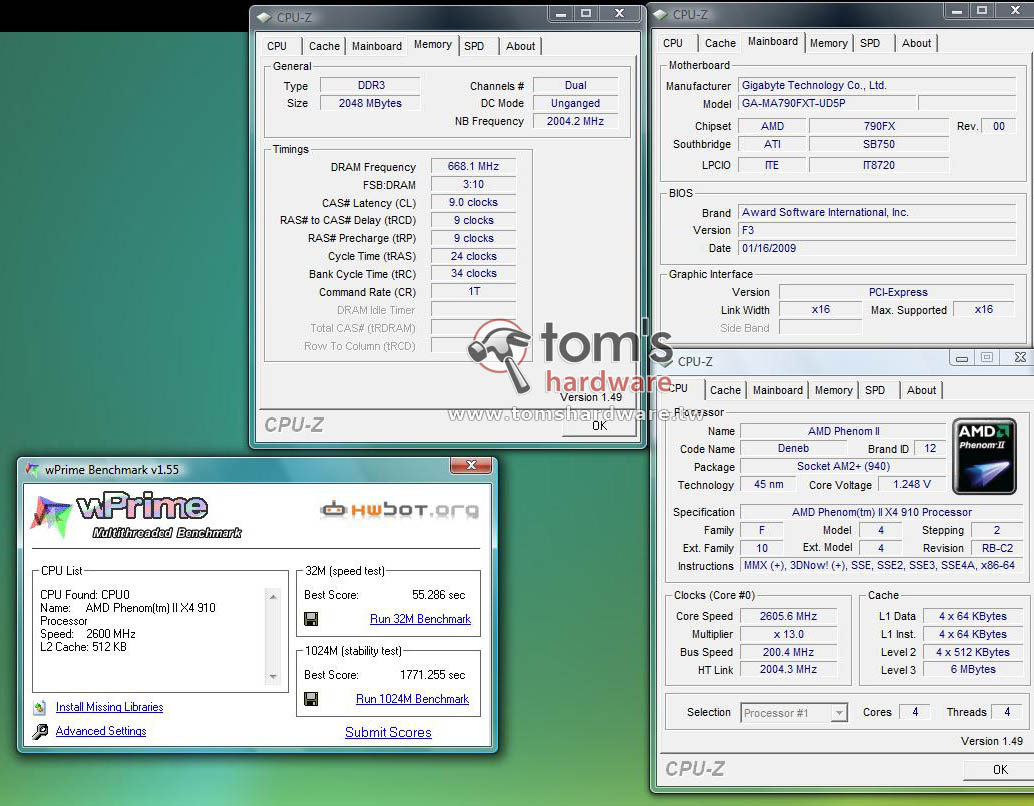Click the Southbridge value SB750
This screenshot has width=1034, height=806.
pos(879,144)
